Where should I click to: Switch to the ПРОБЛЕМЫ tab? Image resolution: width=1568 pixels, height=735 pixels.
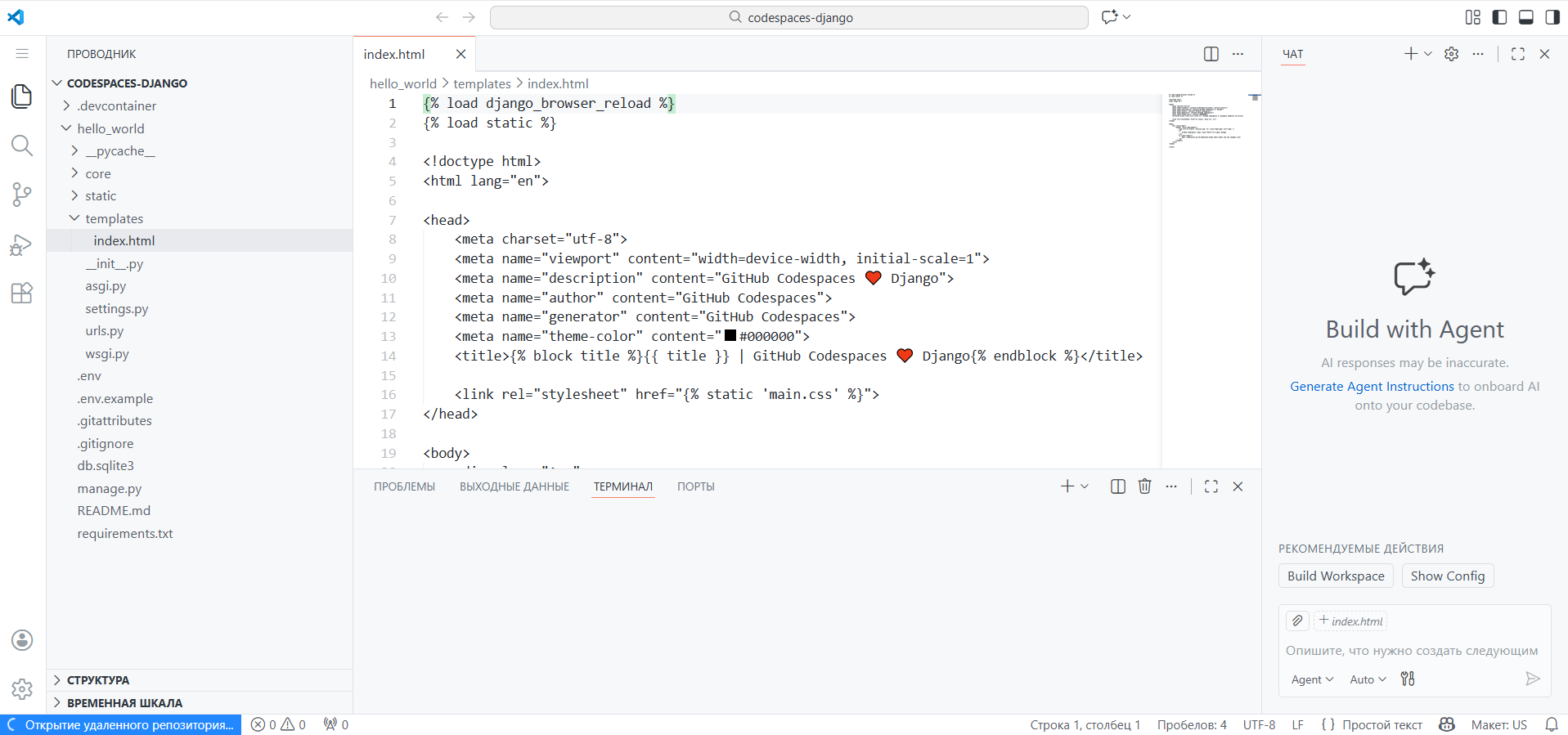click(x=404, y=486)
